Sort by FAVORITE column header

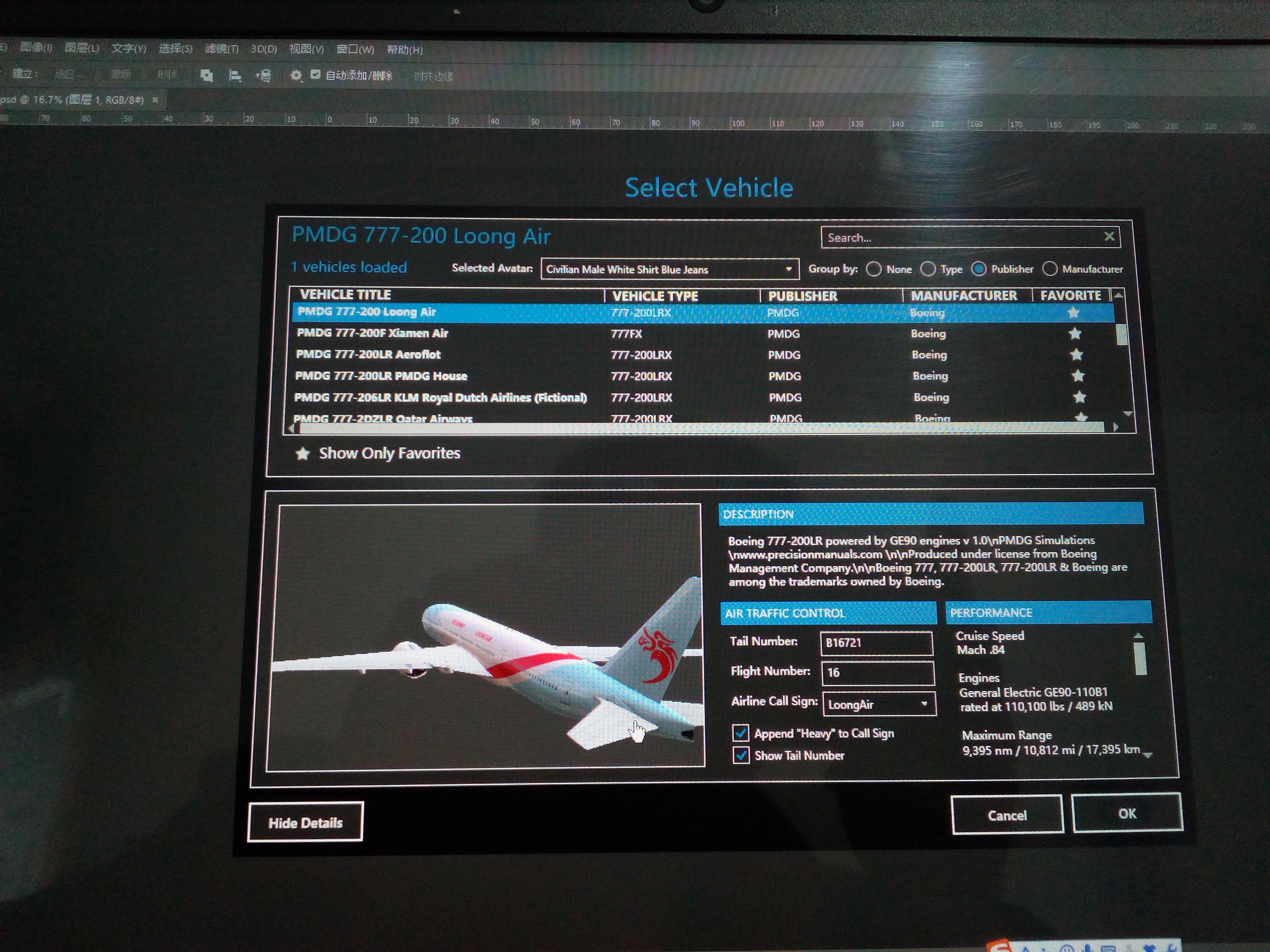[x=1071, y=296]
